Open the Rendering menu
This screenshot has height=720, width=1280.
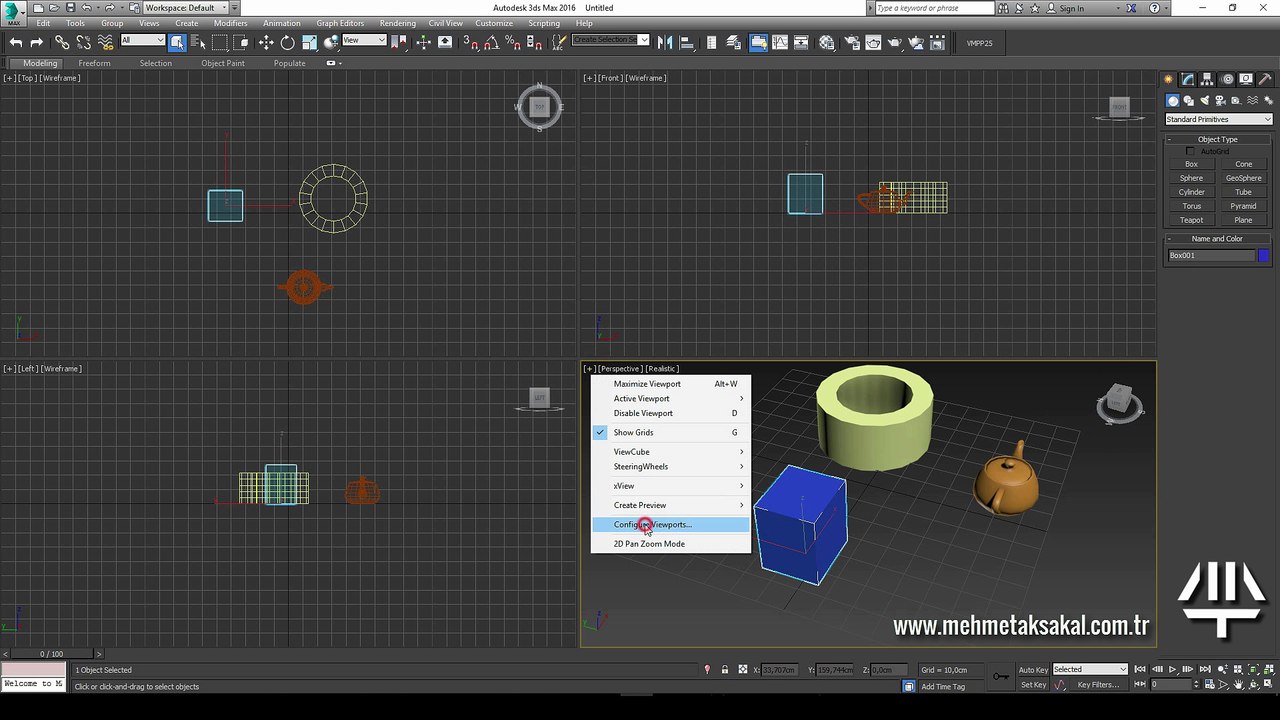click(398, 23)
